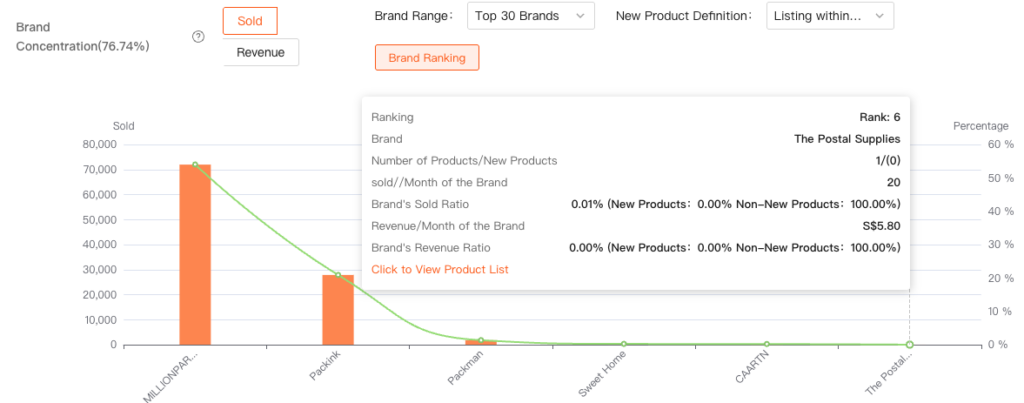
Task: Select the Sold metric toggle
Action: click(x=250, y=21)
